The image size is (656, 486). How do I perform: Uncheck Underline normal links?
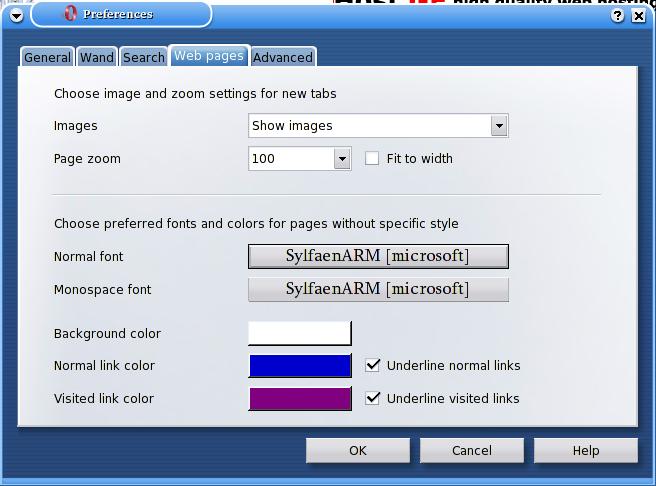[x=373, y=366]
